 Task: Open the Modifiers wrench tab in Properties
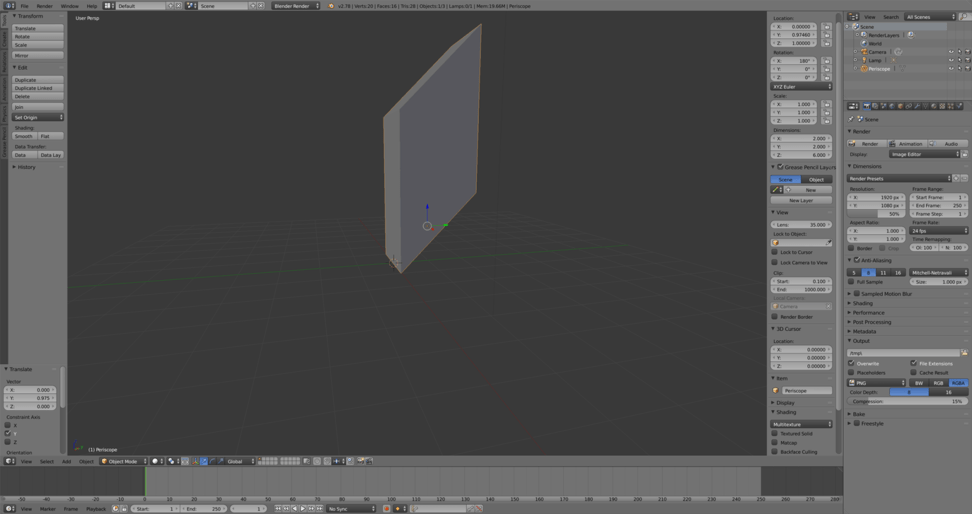917,106
